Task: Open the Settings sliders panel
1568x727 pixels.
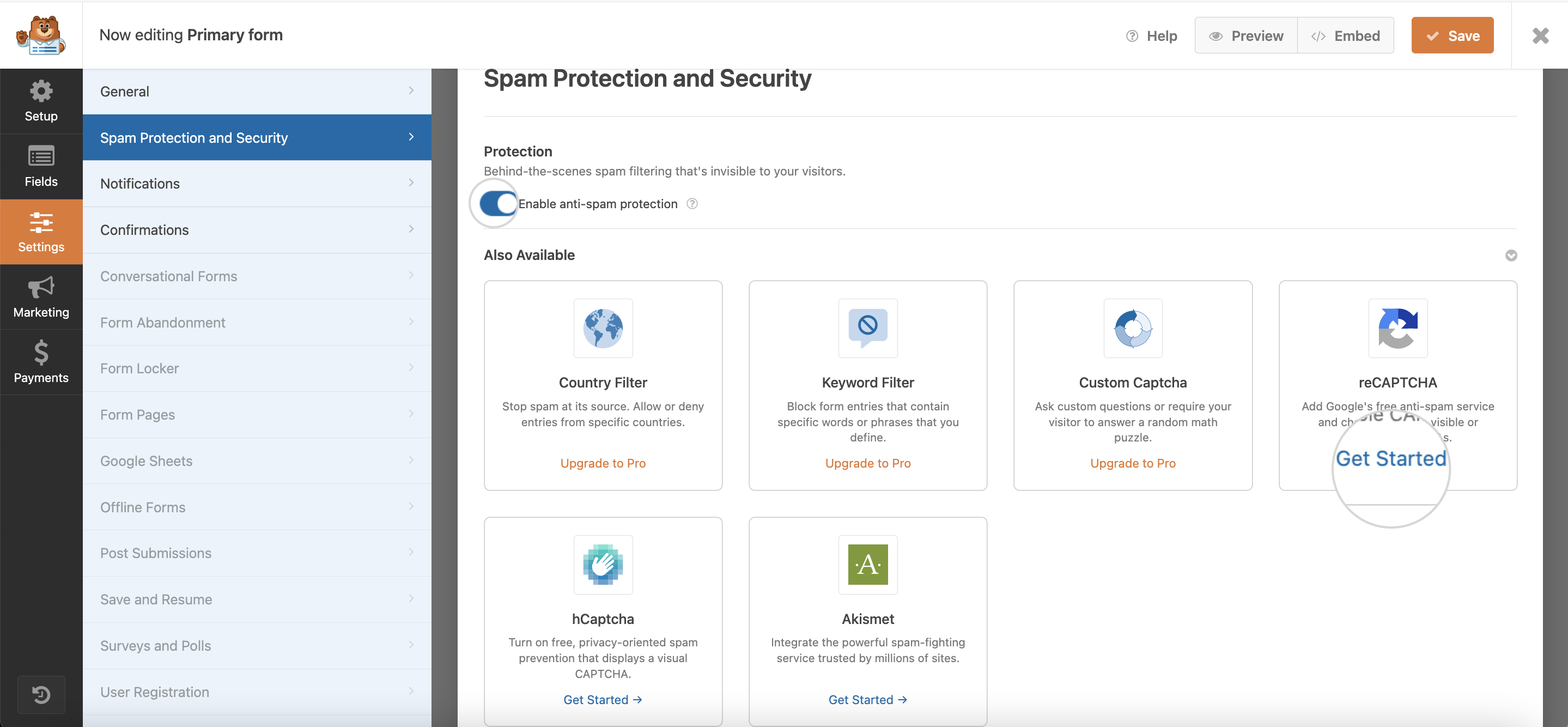Action: click(41, 232)
